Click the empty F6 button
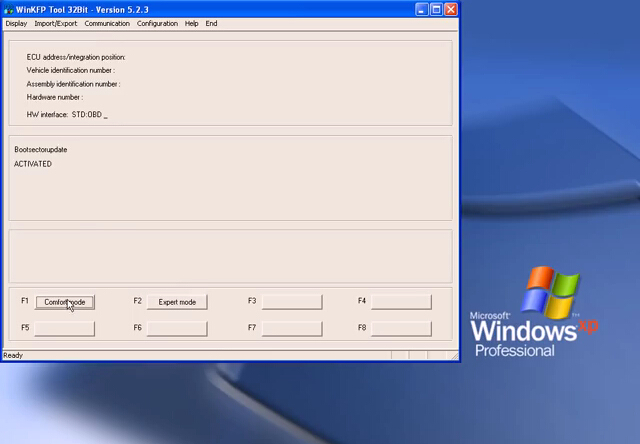 [x=177, y=329]
